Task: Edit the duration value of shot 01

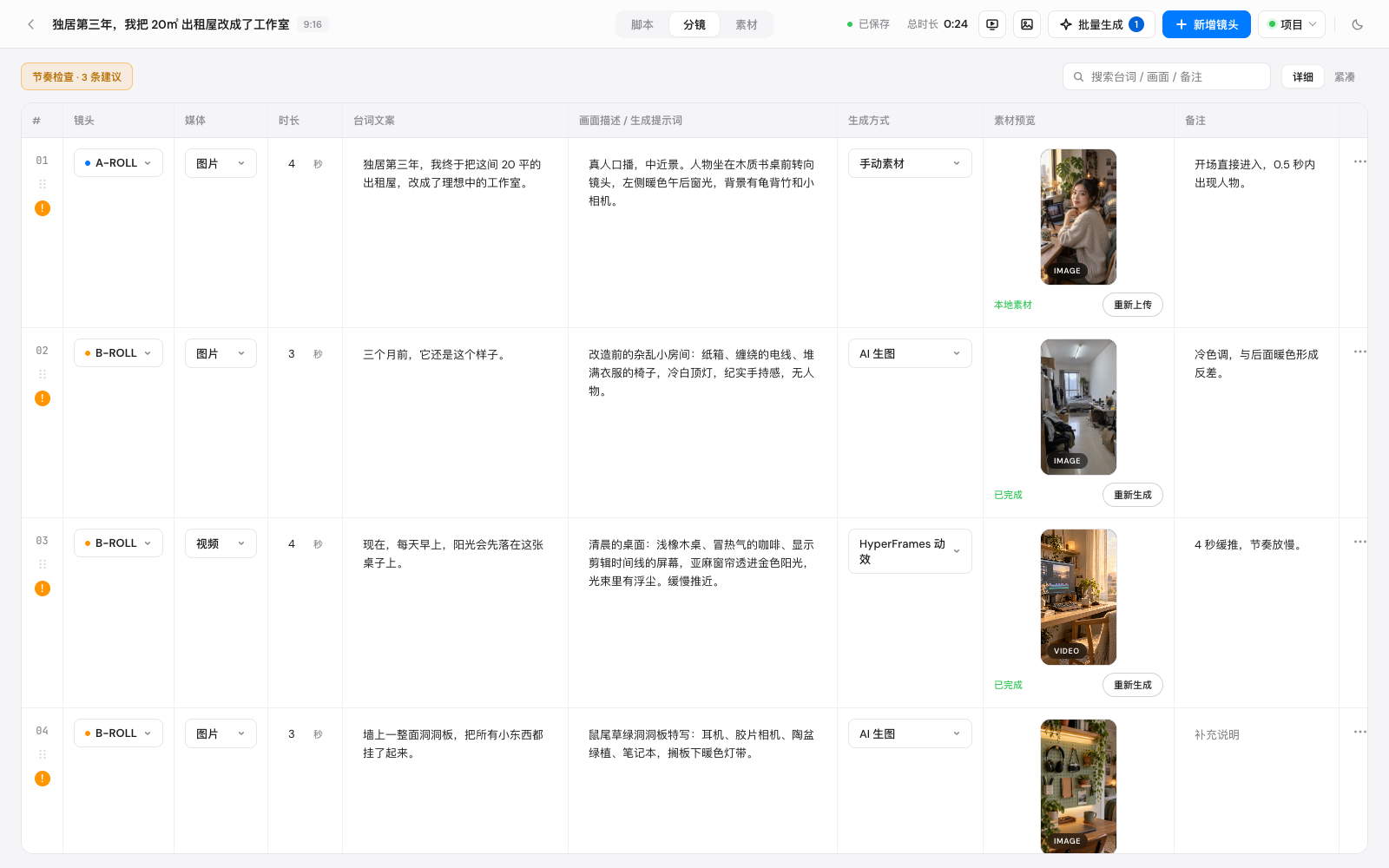Action: point(292,163)
